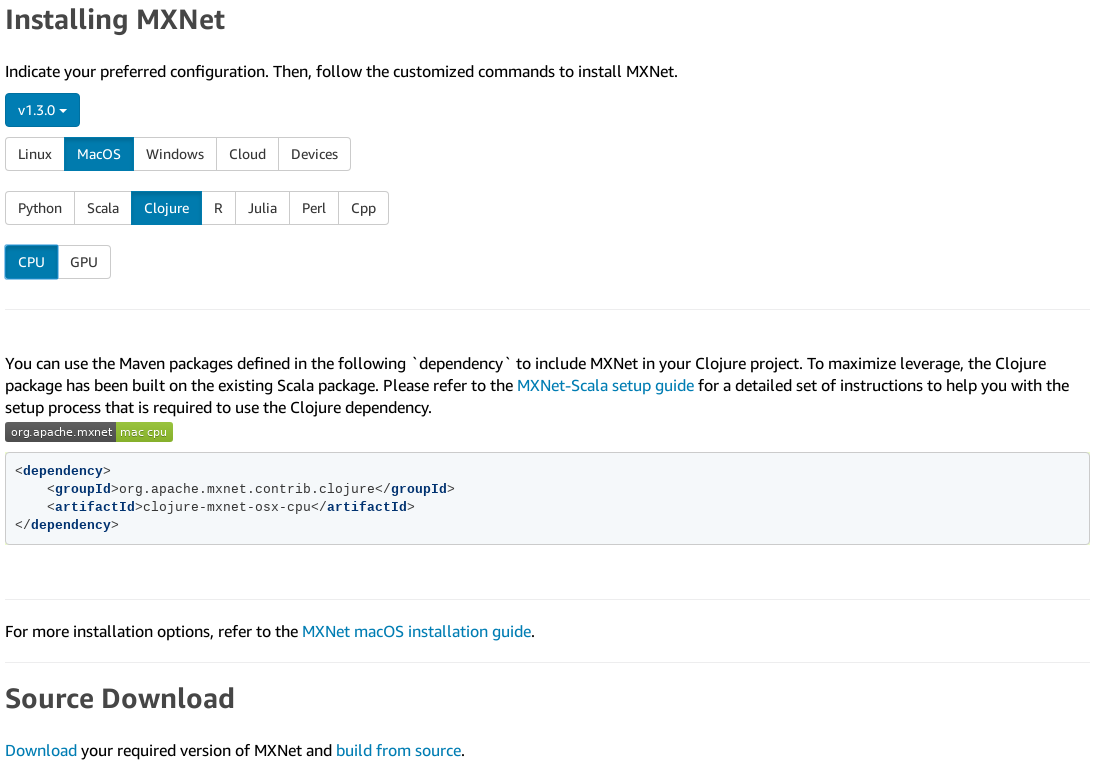The image size is (1098, 771).
Task: Click the green mac cpu badge
Action: coord(143,432)
